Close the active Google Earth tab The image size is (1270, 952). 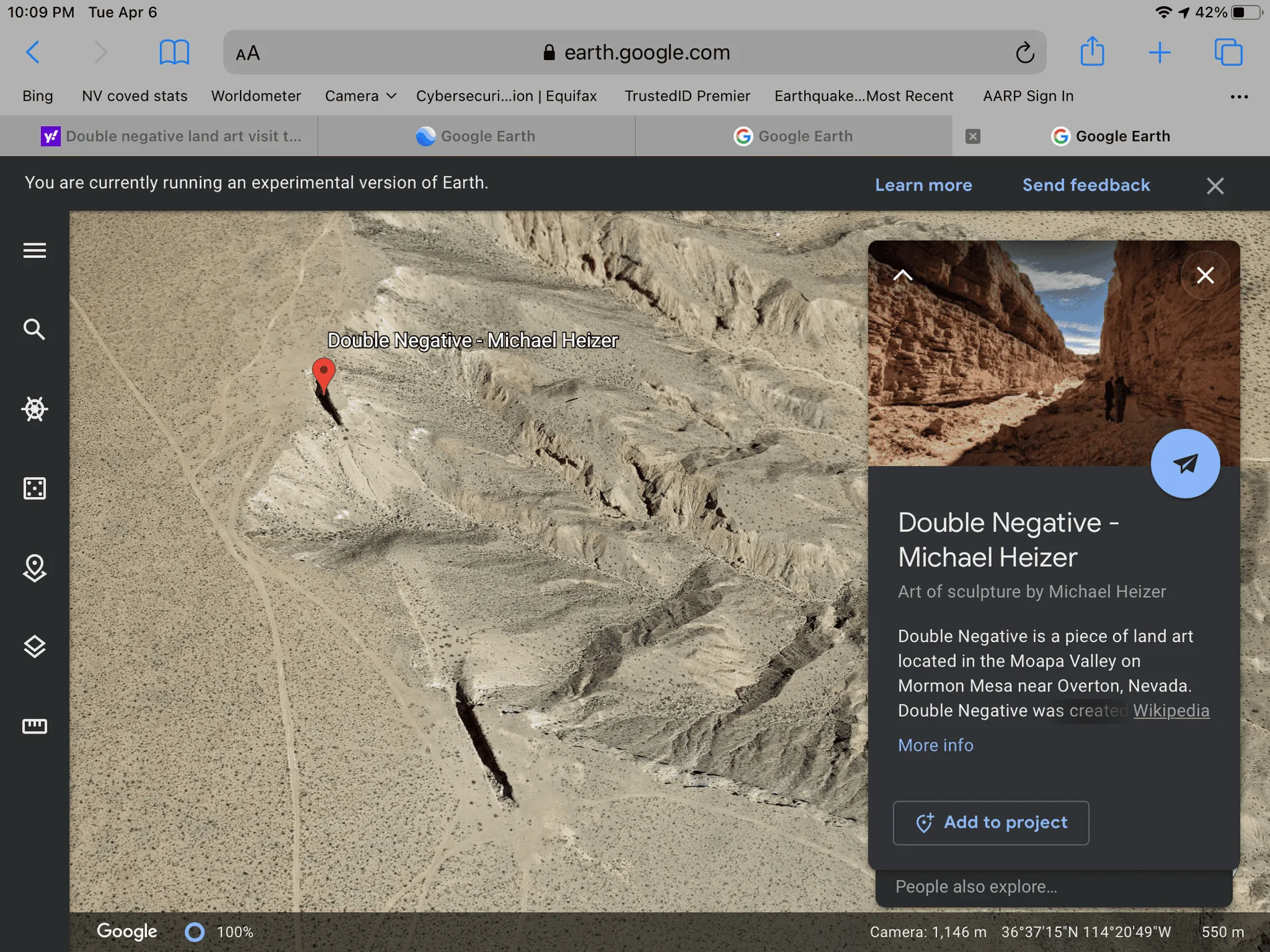click(x=973, y=136)
